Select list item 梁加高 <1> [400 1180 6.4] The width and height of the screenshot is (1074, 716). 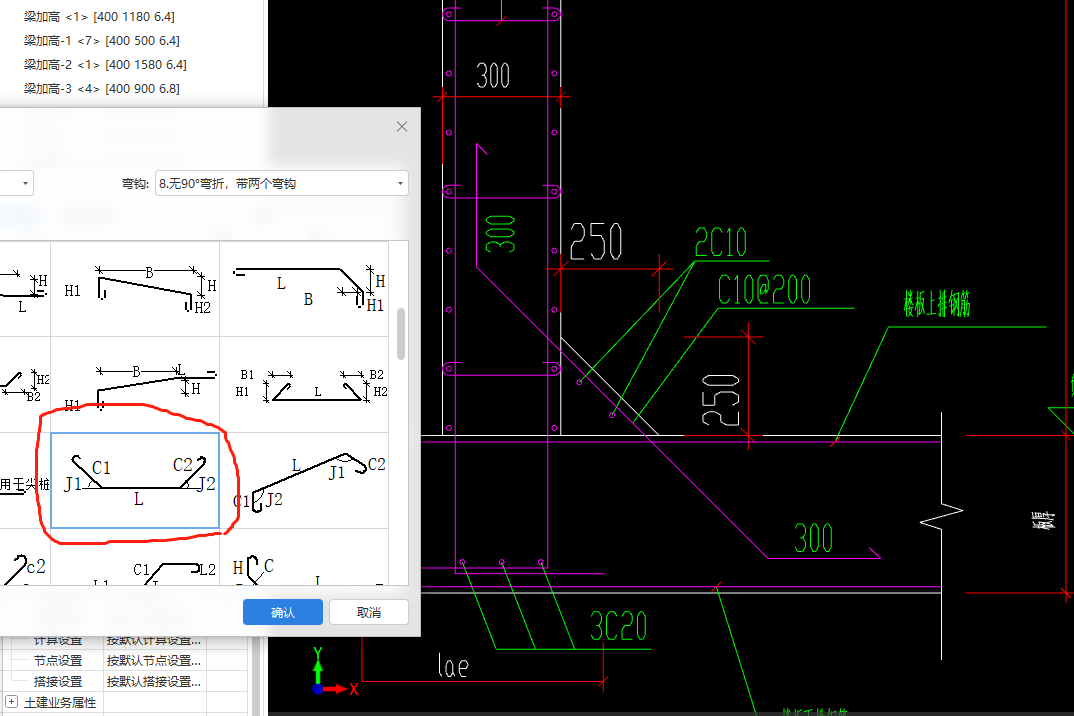[99, 16]
